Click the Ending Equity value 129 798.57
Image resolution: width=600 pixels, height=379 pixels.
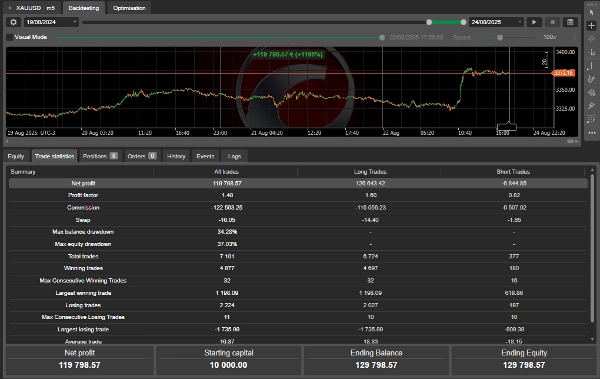(x=524, y=366)
